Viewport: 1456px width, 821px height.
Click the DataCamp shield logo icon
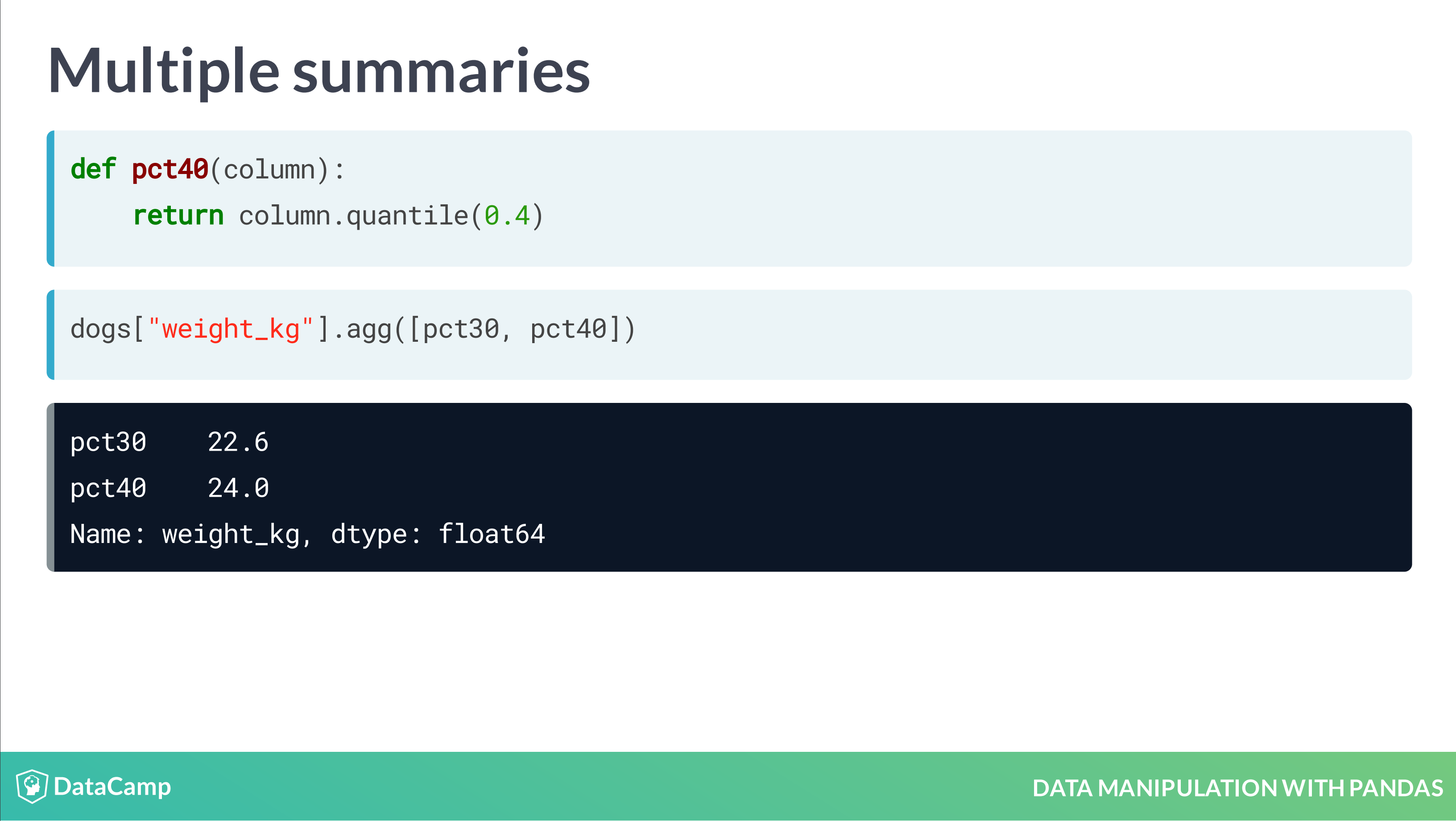click(x=32, y=787)
